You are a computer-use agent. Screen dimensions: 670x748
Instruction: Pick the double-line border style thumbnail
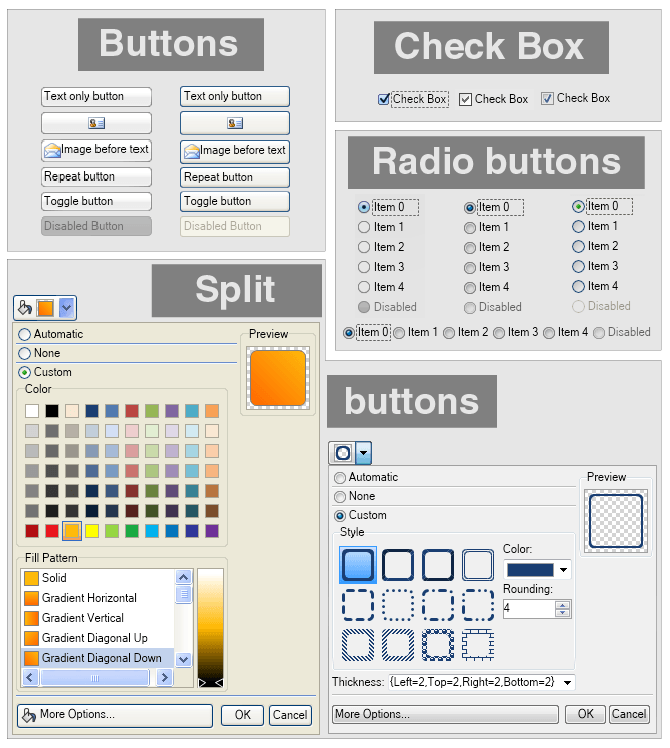pos(478,565)
